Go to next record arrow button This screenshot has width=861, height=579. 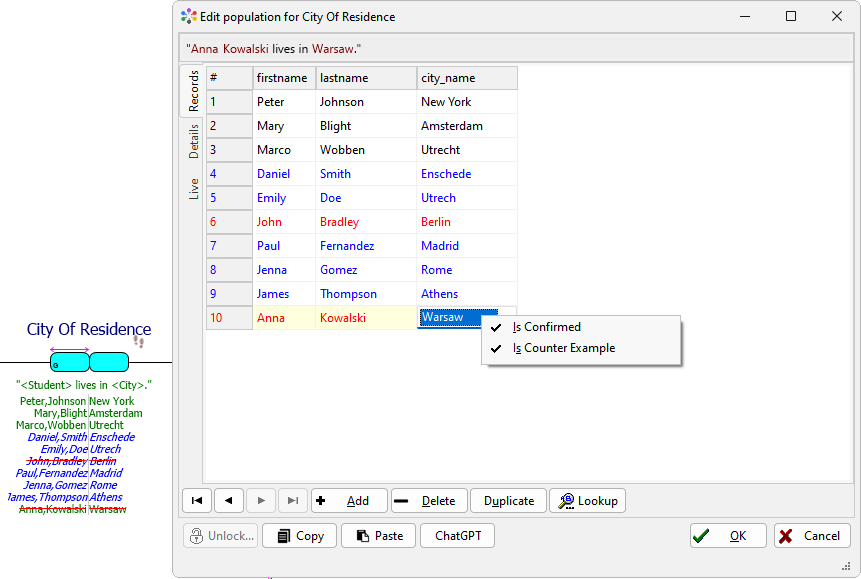click(x=261, y=501)
